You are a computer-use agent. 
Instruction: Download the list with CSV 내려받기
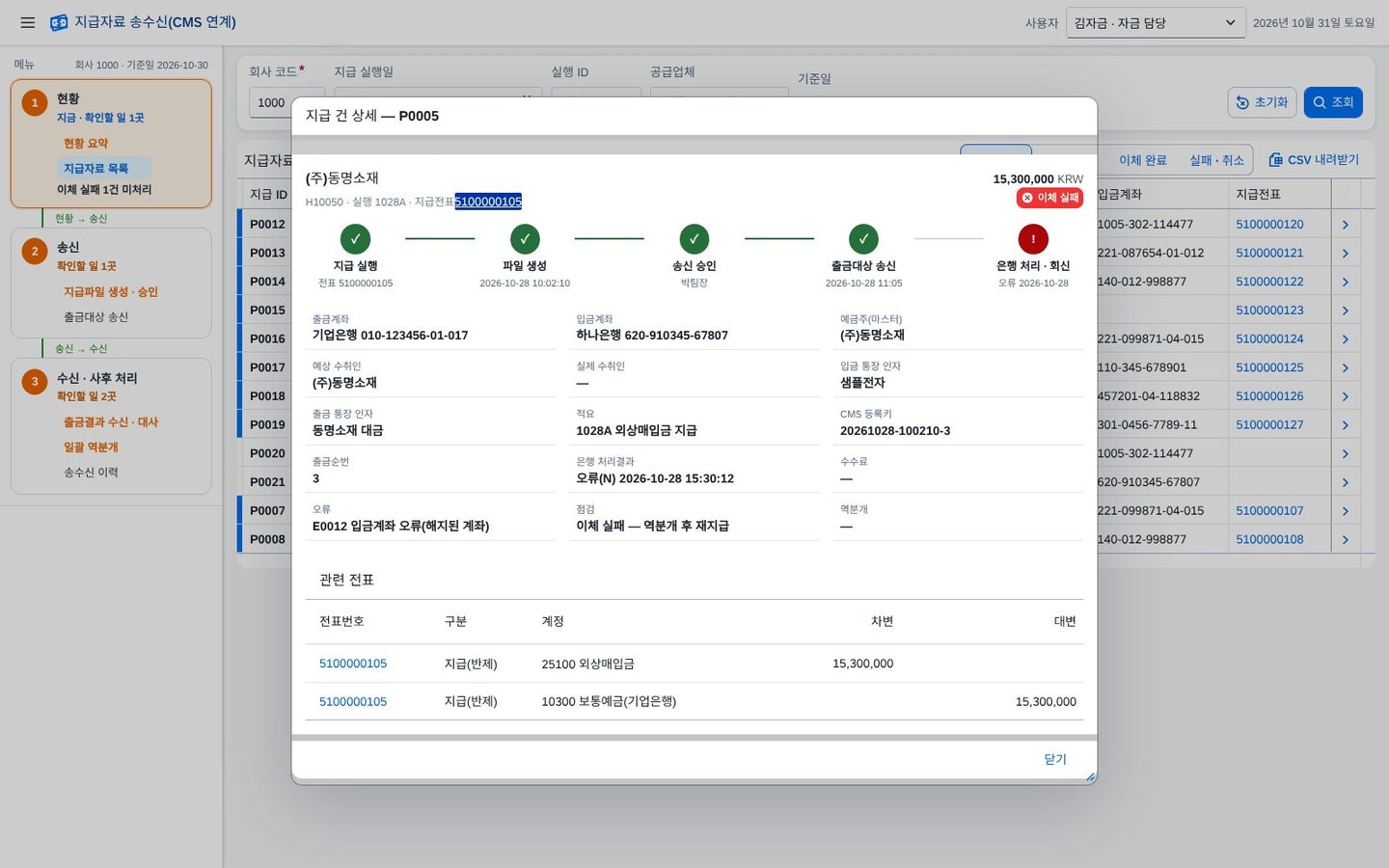1314,160
